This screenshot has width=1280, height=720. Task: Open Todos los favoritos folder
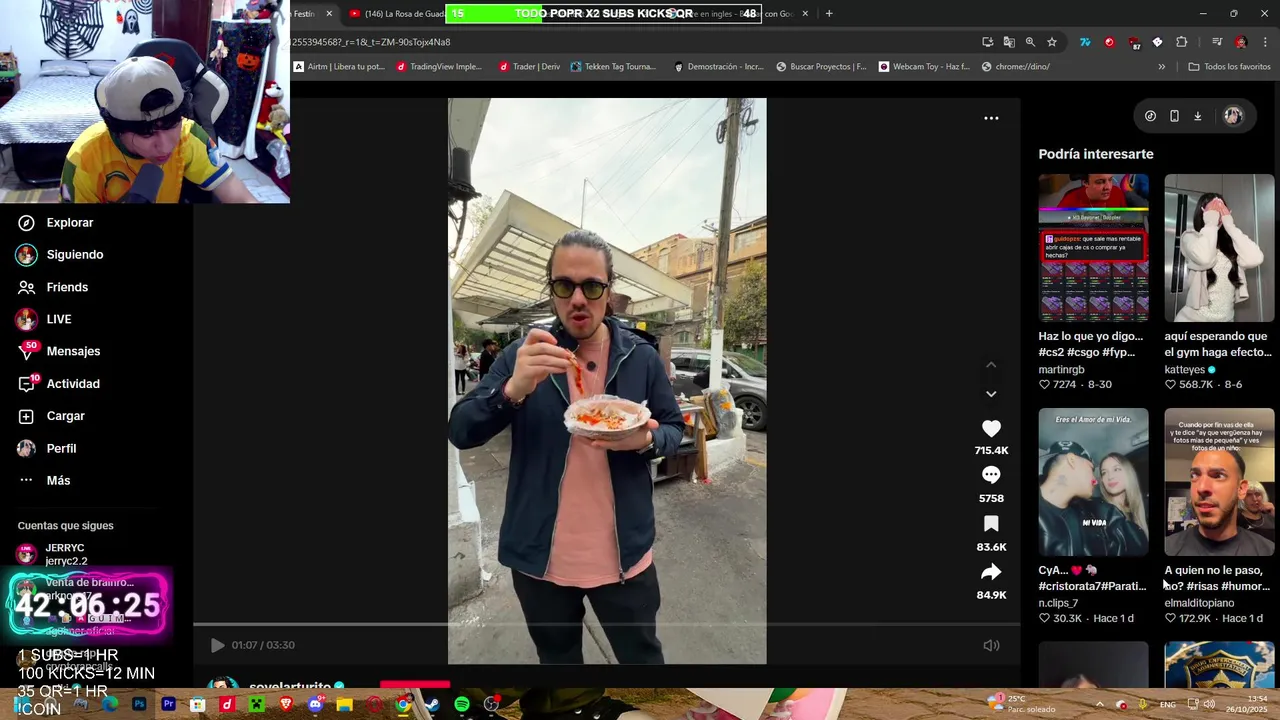(x=1229, y=67)
